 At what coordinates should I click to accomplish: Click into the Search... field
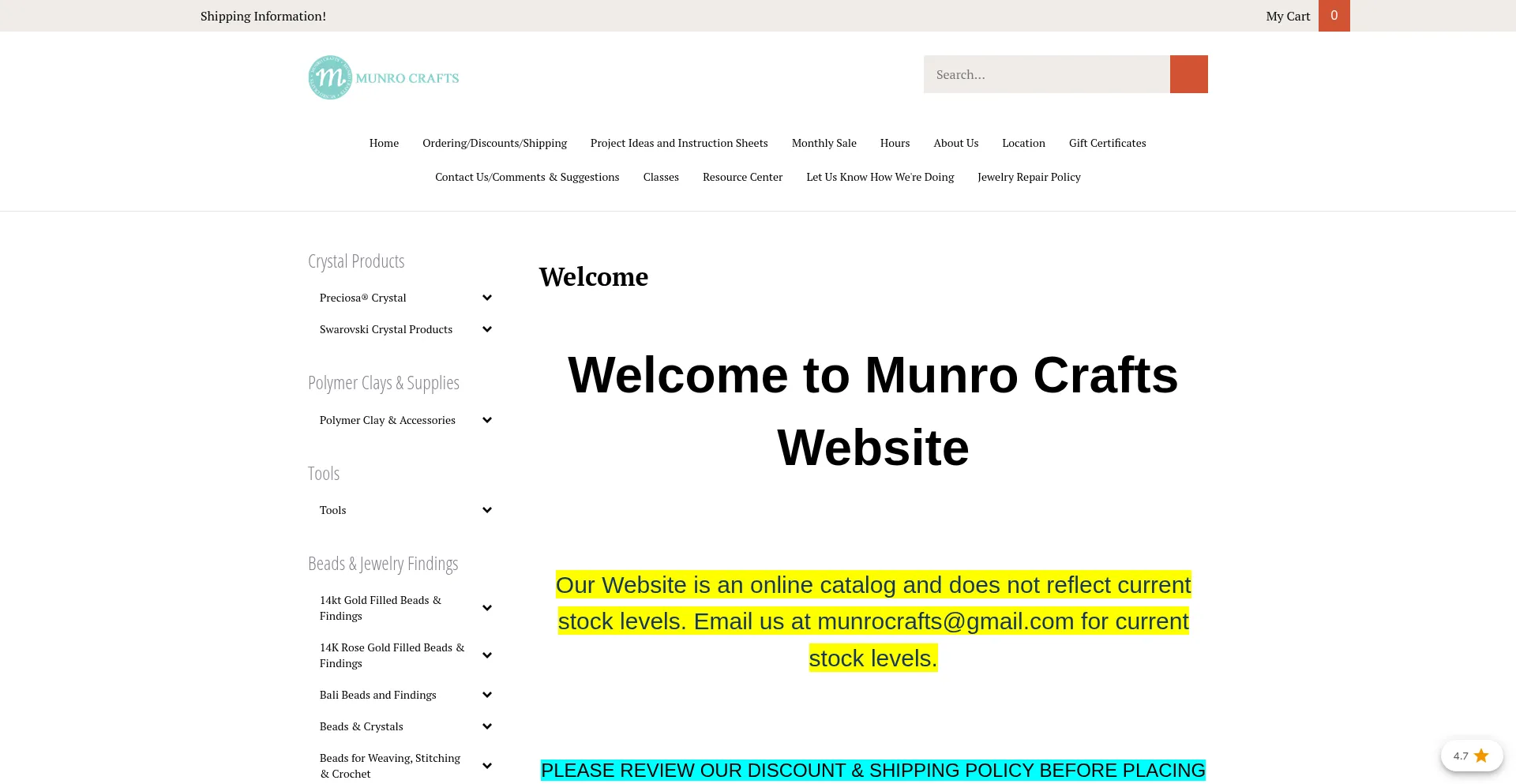[x=1047, y=74]
